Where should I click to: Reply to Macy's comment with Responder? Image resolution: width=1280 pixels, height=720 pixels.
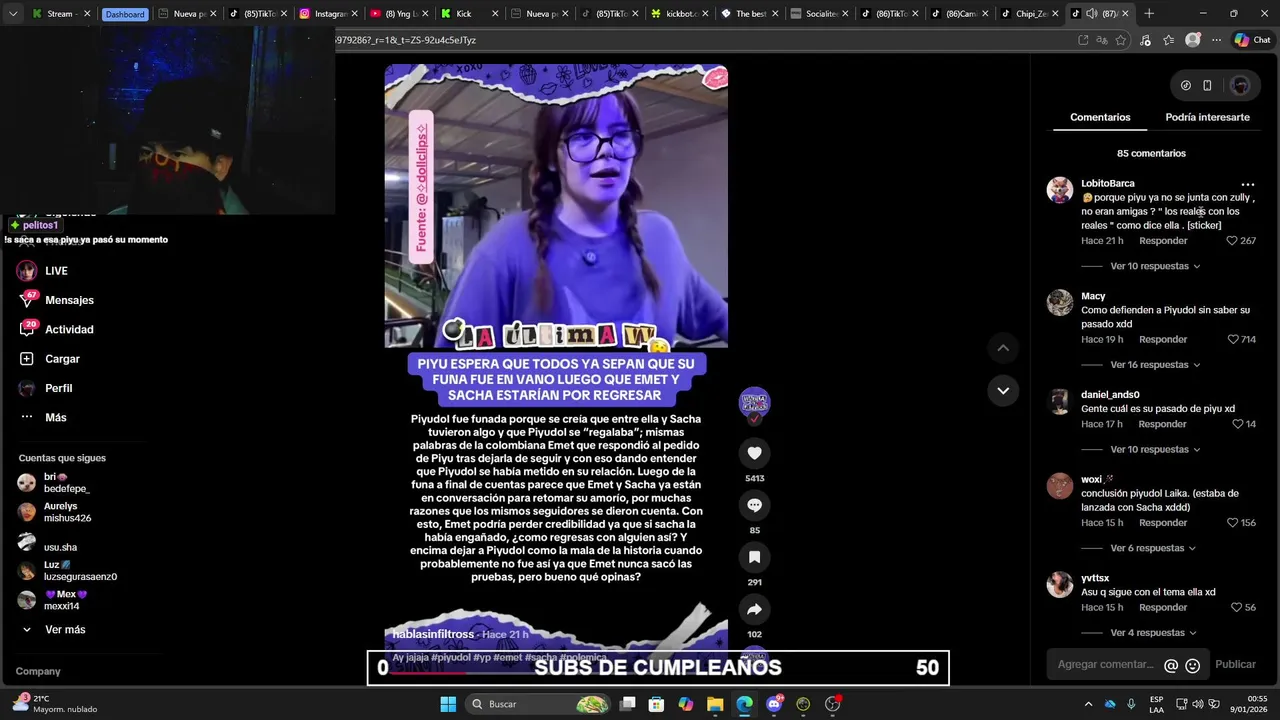click(1163, 340)
